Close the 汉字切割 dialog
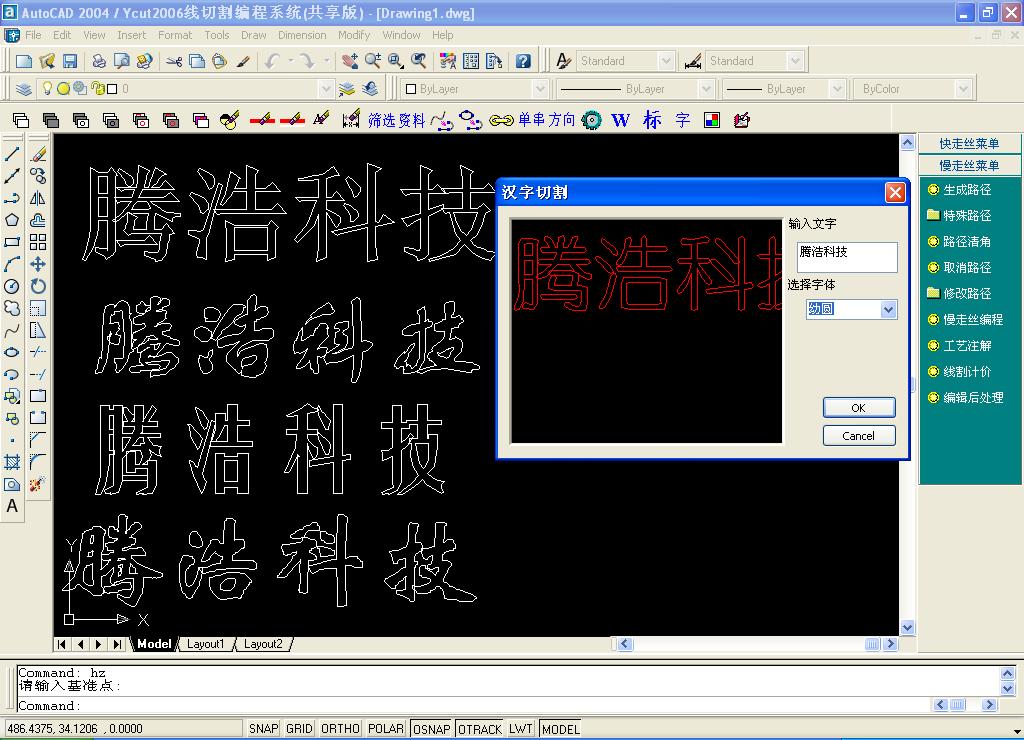 point(895,193)
